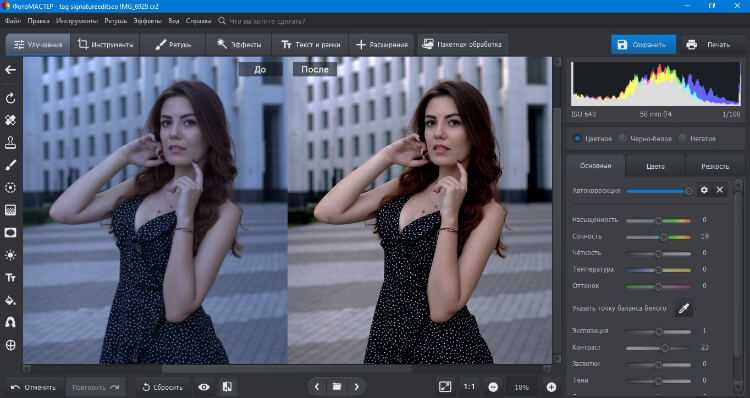Toggle the eye preview of original
The height and width of the screenshot is (398, 750).
204,387
